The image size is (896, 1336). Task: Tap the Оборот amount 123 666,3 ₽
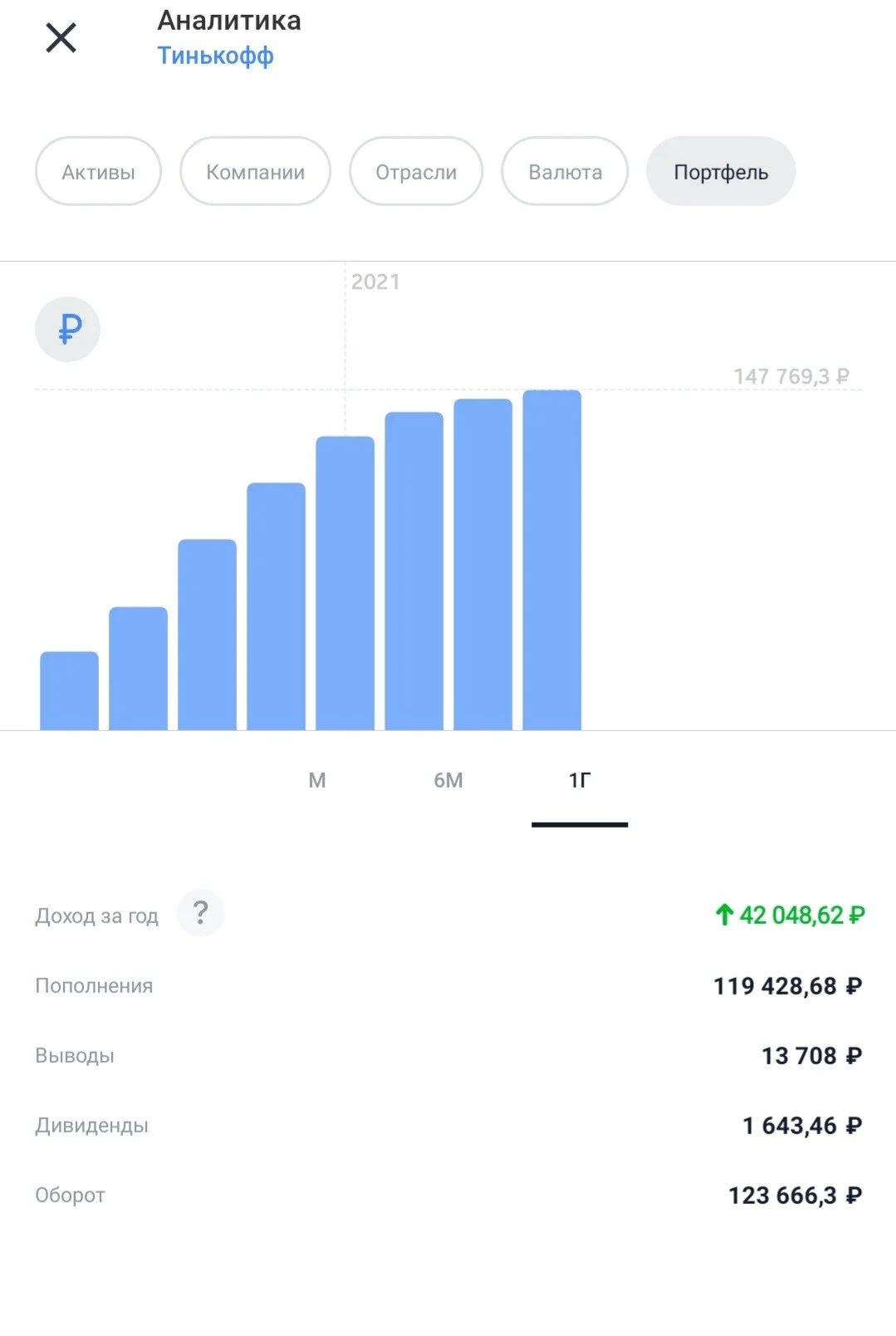(796, 1196)
